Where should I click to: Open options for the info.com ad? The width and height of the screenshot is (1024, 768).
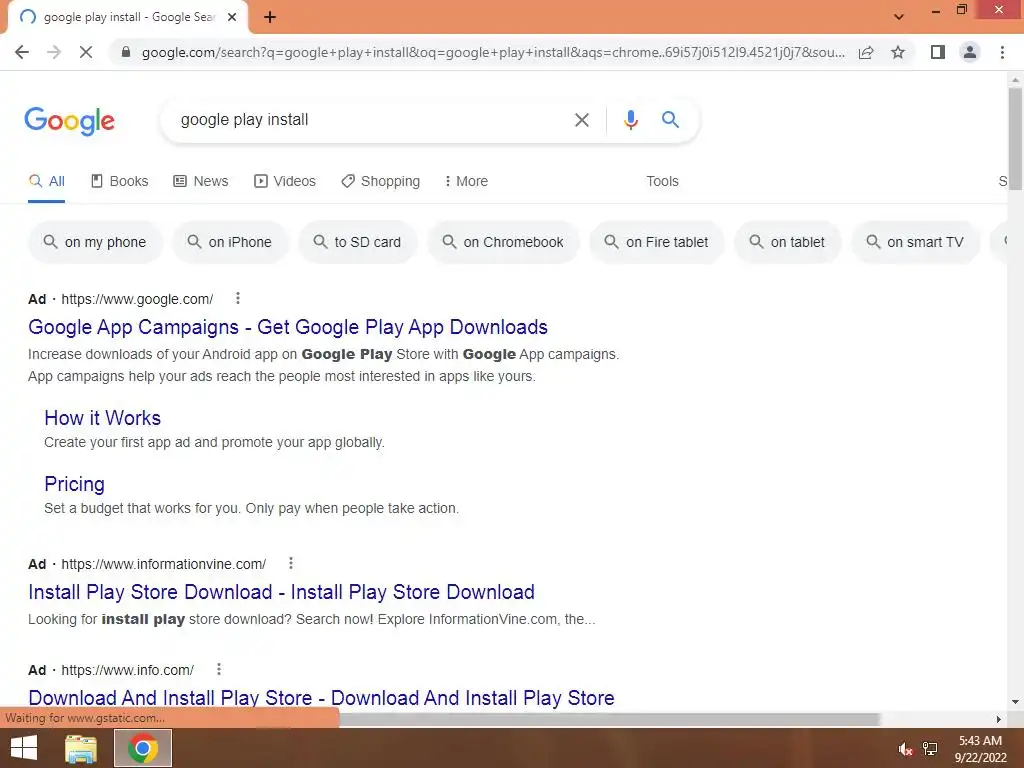click(219, 669)
